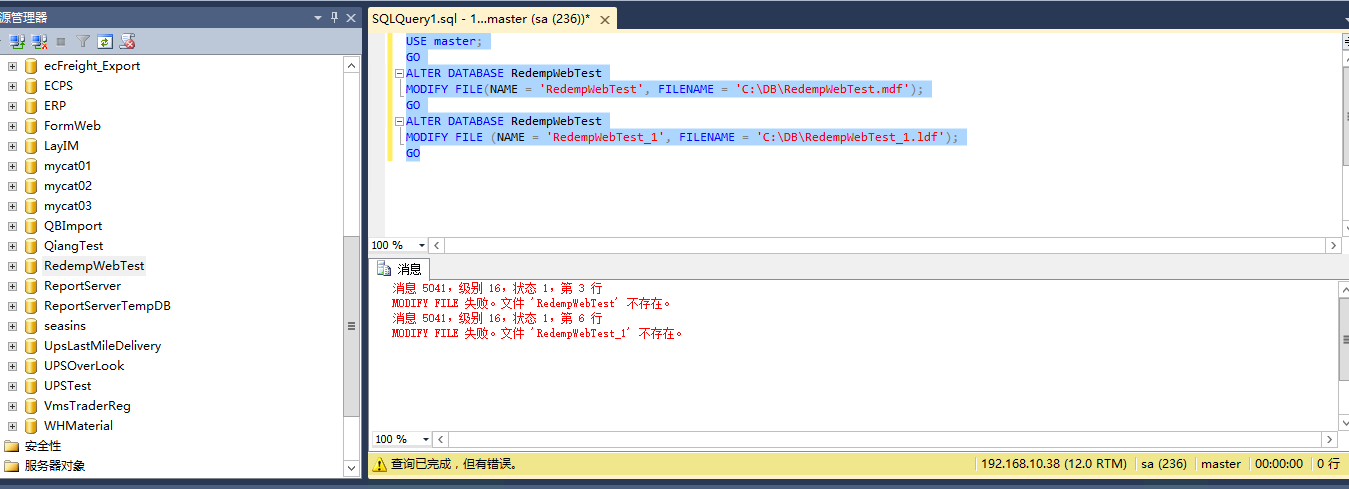This screenshot has width=1349, height=489.
Task: Expand the ERP database node
Action: pos(12,106)
